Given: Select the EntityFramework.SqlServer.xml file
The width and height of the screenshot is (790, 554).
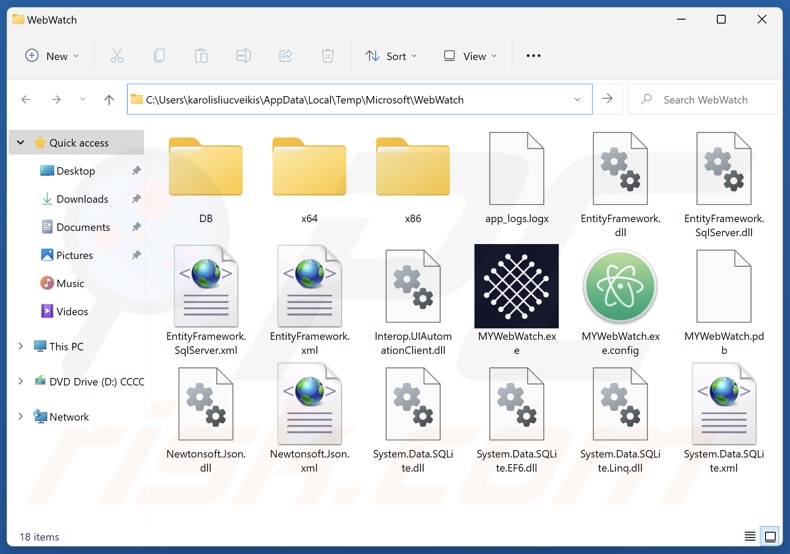Looking at the screenshot, I should (206, 301).
